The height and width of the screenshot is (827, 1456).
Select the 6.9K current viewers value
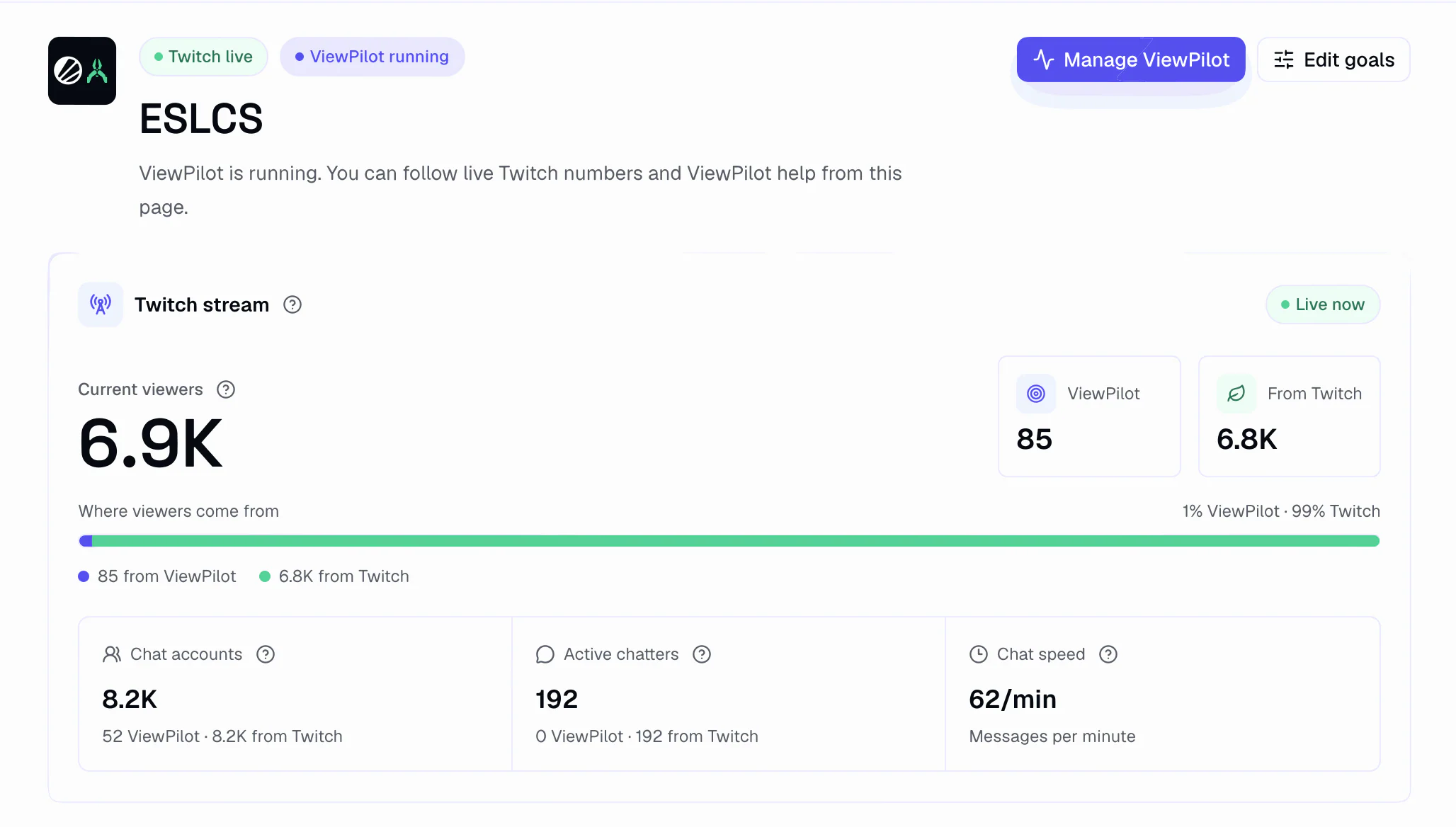point(151,444)
